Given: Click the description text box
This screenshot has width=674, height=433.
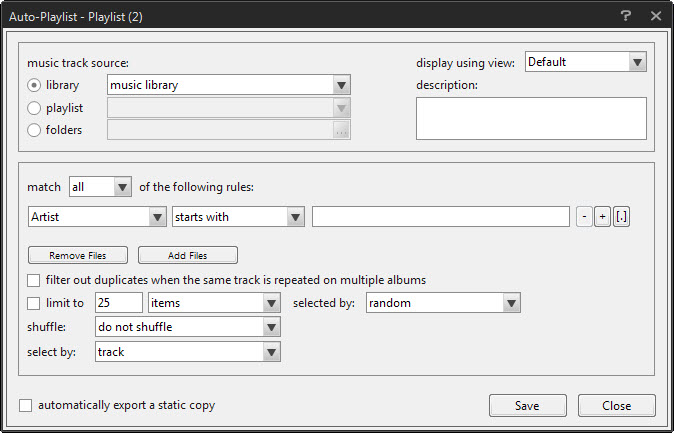Looking at the screenshot, I should [x=531, y=118].
